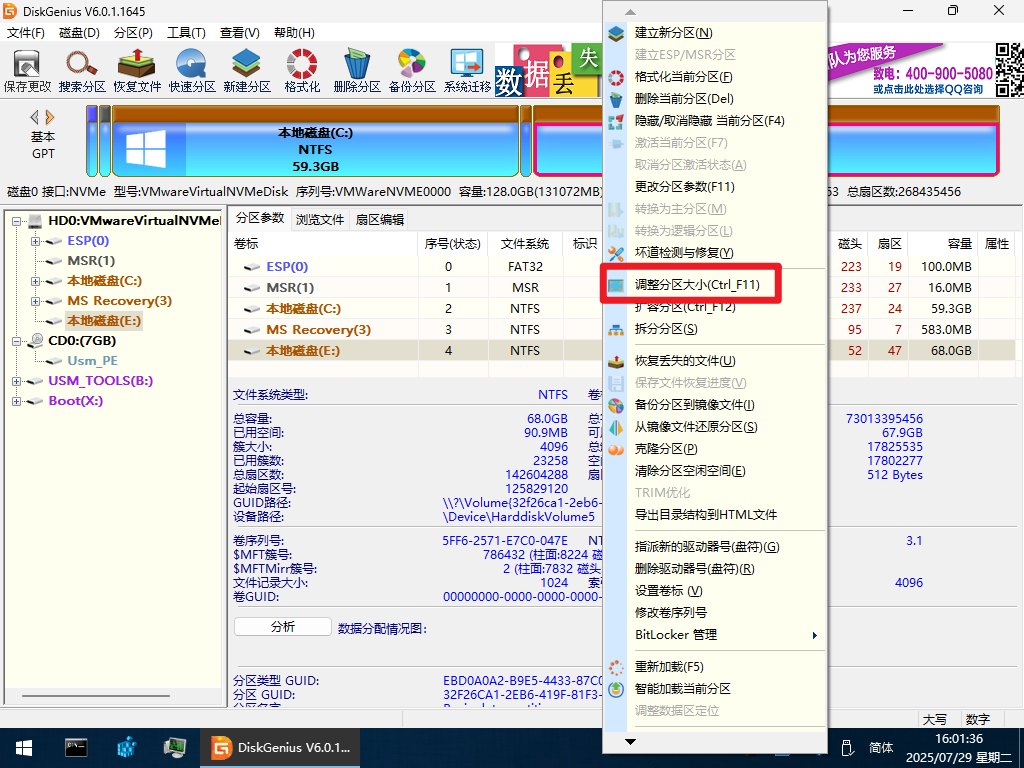Image resolution: width=1024 pixels, height=768 pixels.
Task: Select 清除分区空闲空间(E) in context menu
Action: click(690, 471)
